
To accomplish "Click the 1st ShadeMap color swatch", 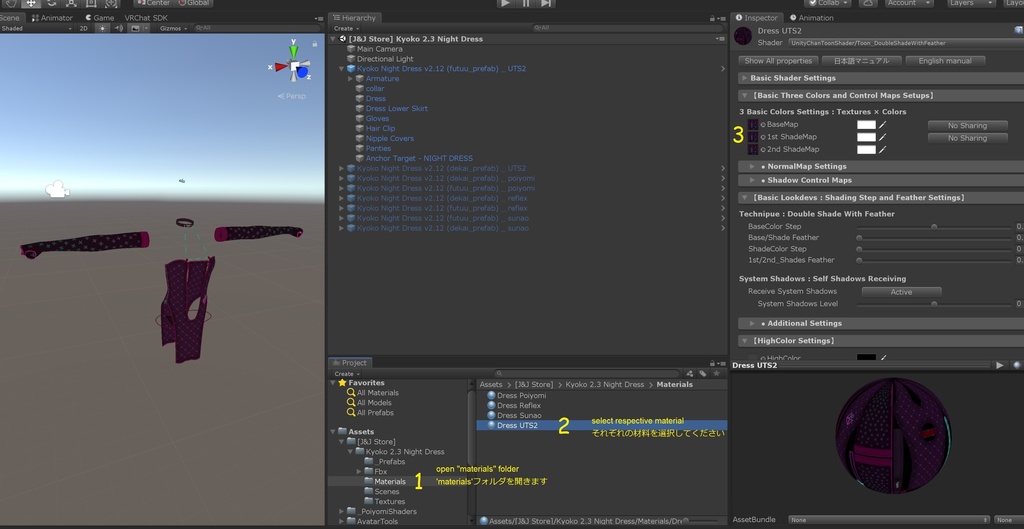I will click(866, 137).
